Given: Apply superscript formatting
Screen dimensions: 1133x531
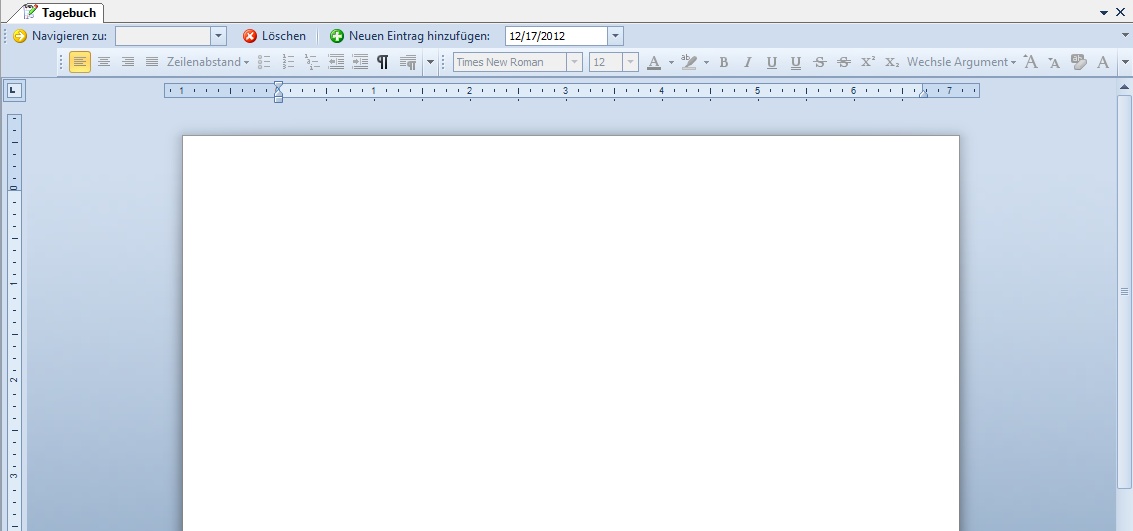Looking at the screenshot, I should coord(868,62).
